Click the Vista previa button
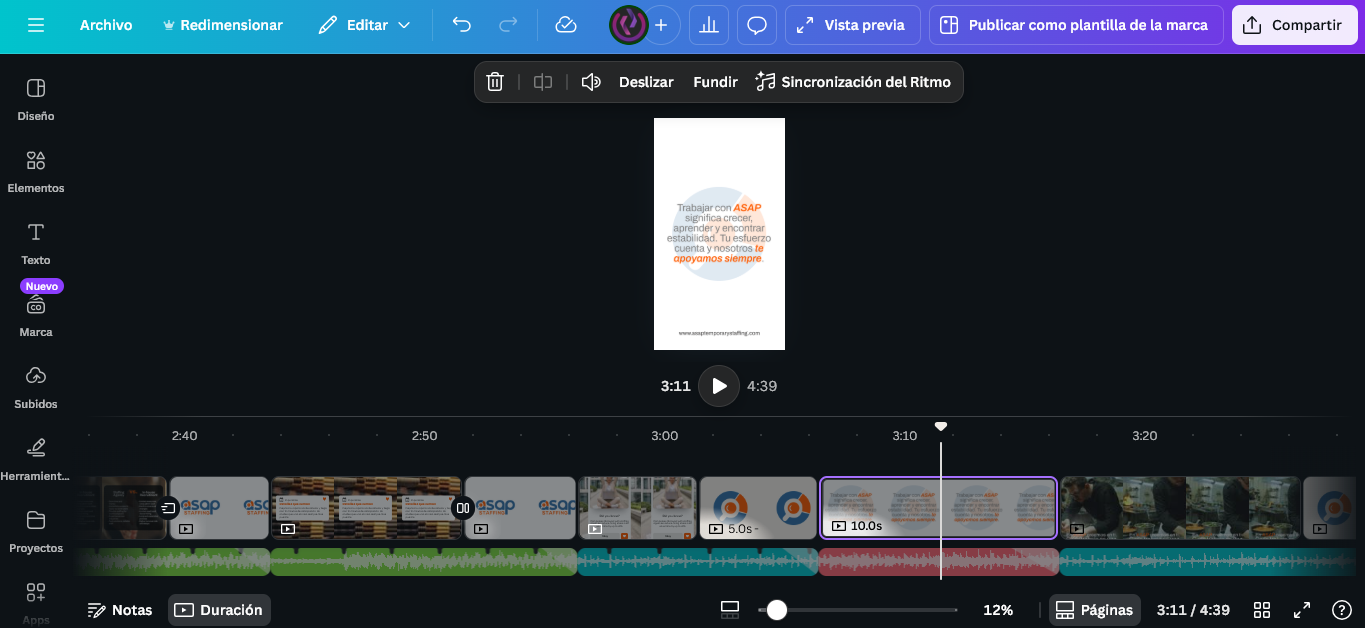 pos(852,25)
